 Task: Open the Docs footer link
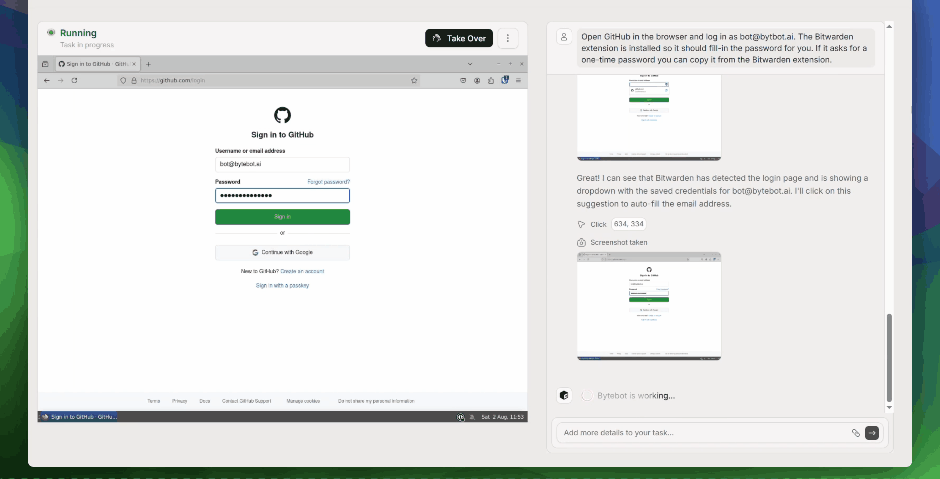tap(204, 401)
